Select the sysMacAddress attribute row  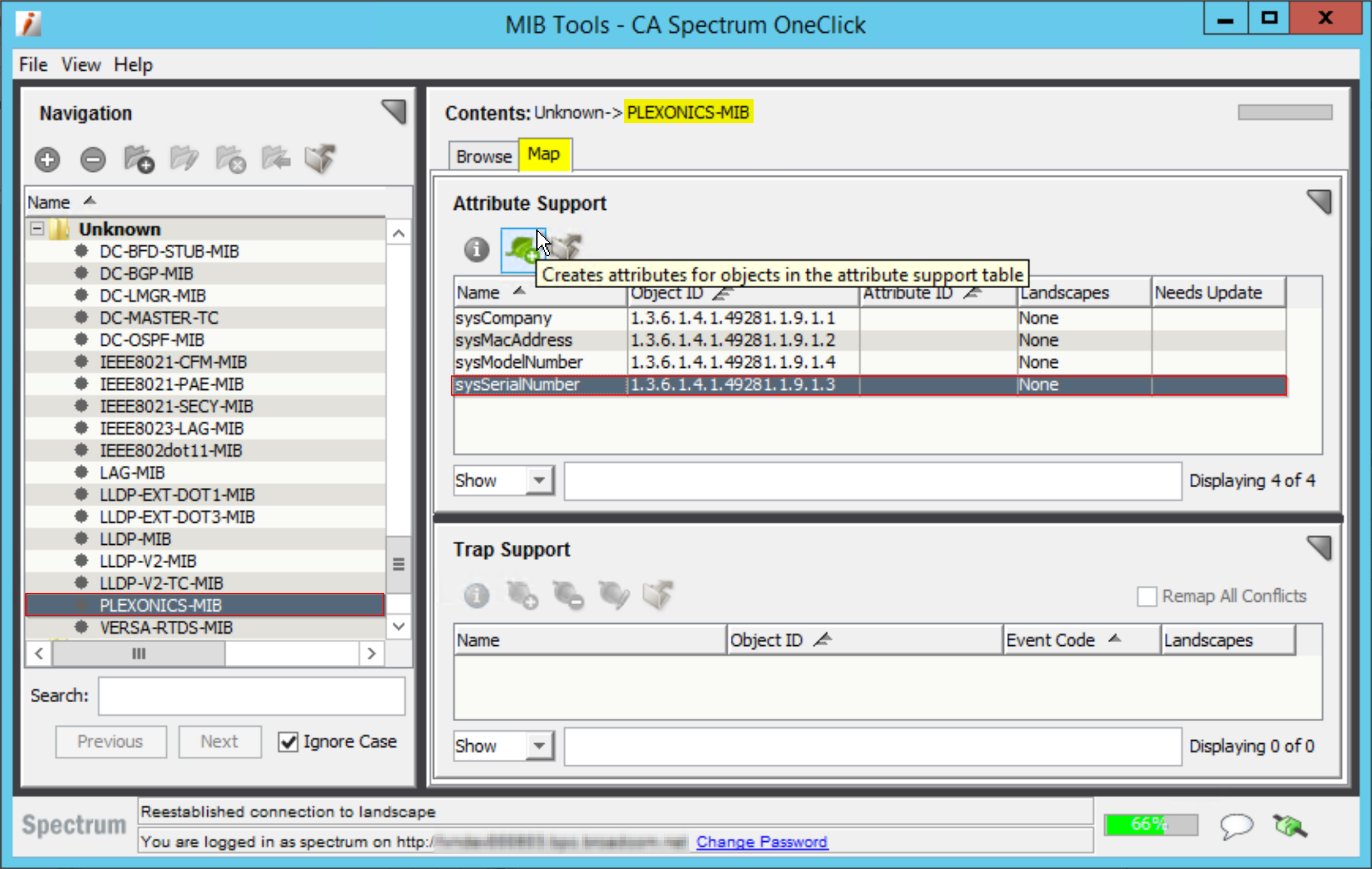tap(869, 340)
